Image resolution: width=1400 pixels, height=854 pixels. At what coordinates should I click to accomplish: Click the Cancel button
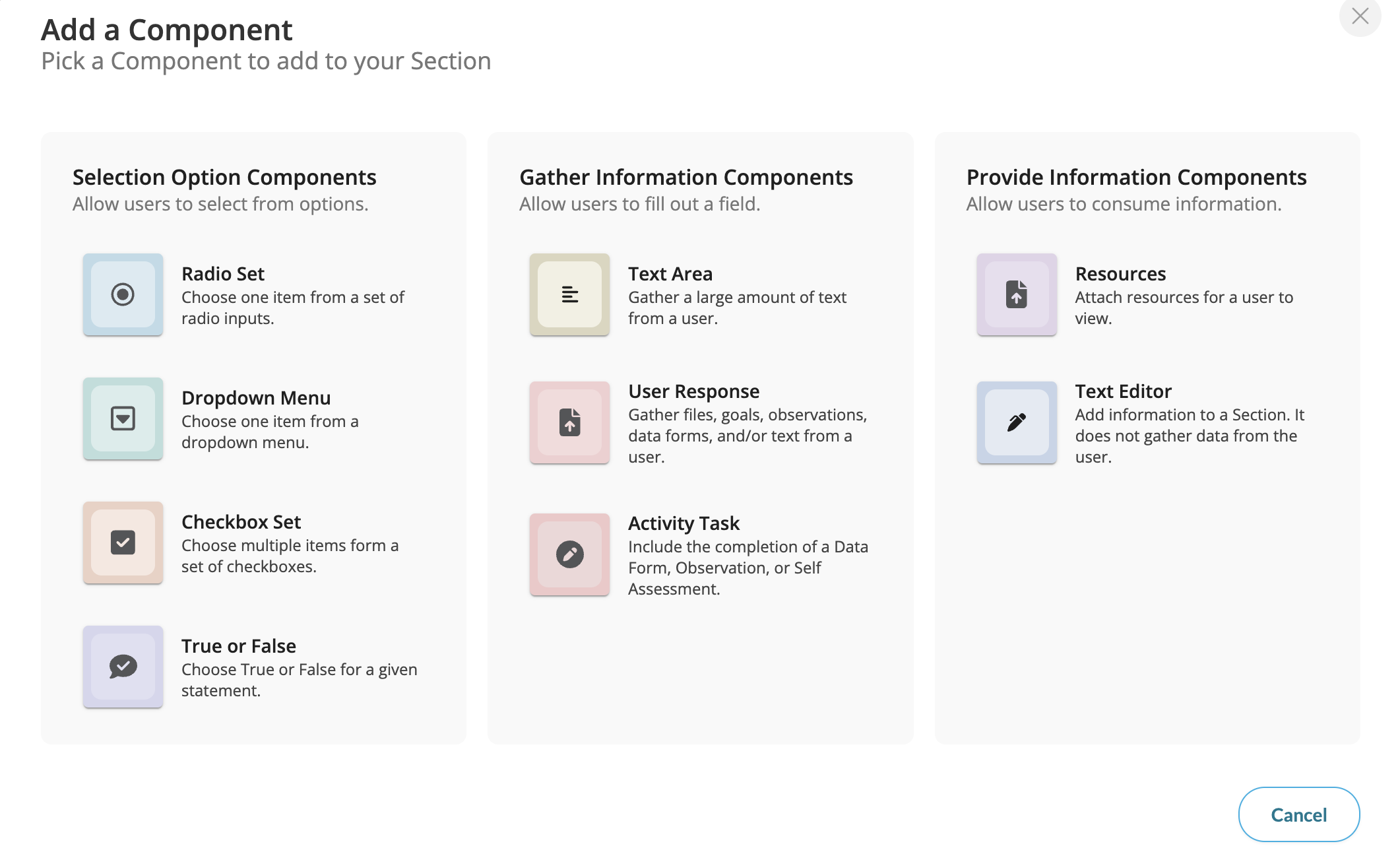pyautogui.click(x=1298, y=814)
